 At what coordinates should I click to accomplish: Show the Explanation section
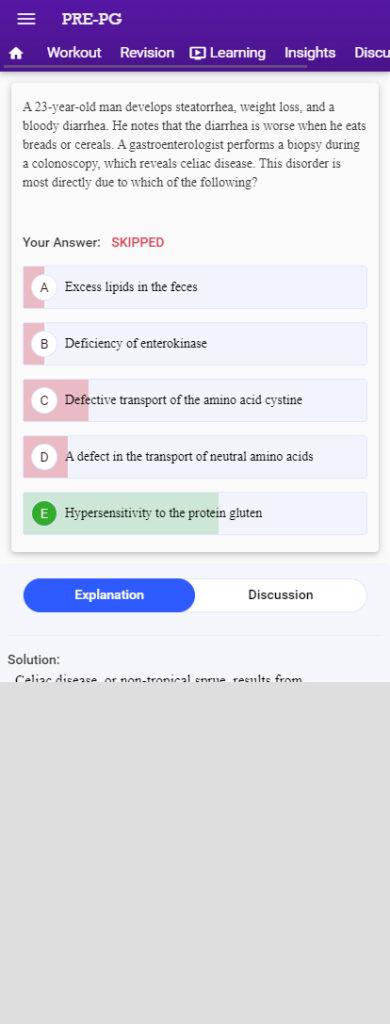click(x=109, y=595)
